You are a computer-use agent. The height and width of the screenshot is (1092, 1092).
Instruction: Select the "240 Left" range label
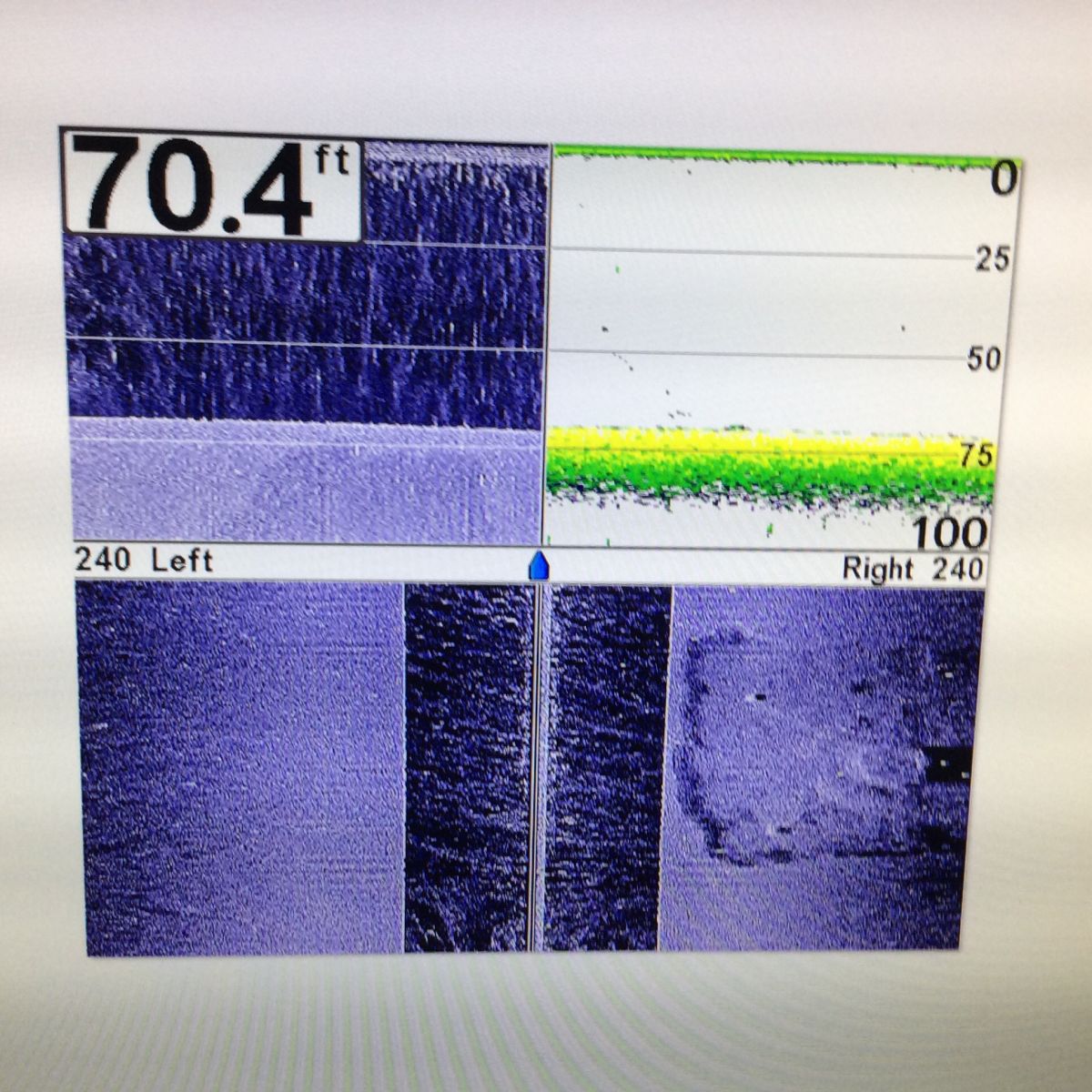tap(144, 561)
